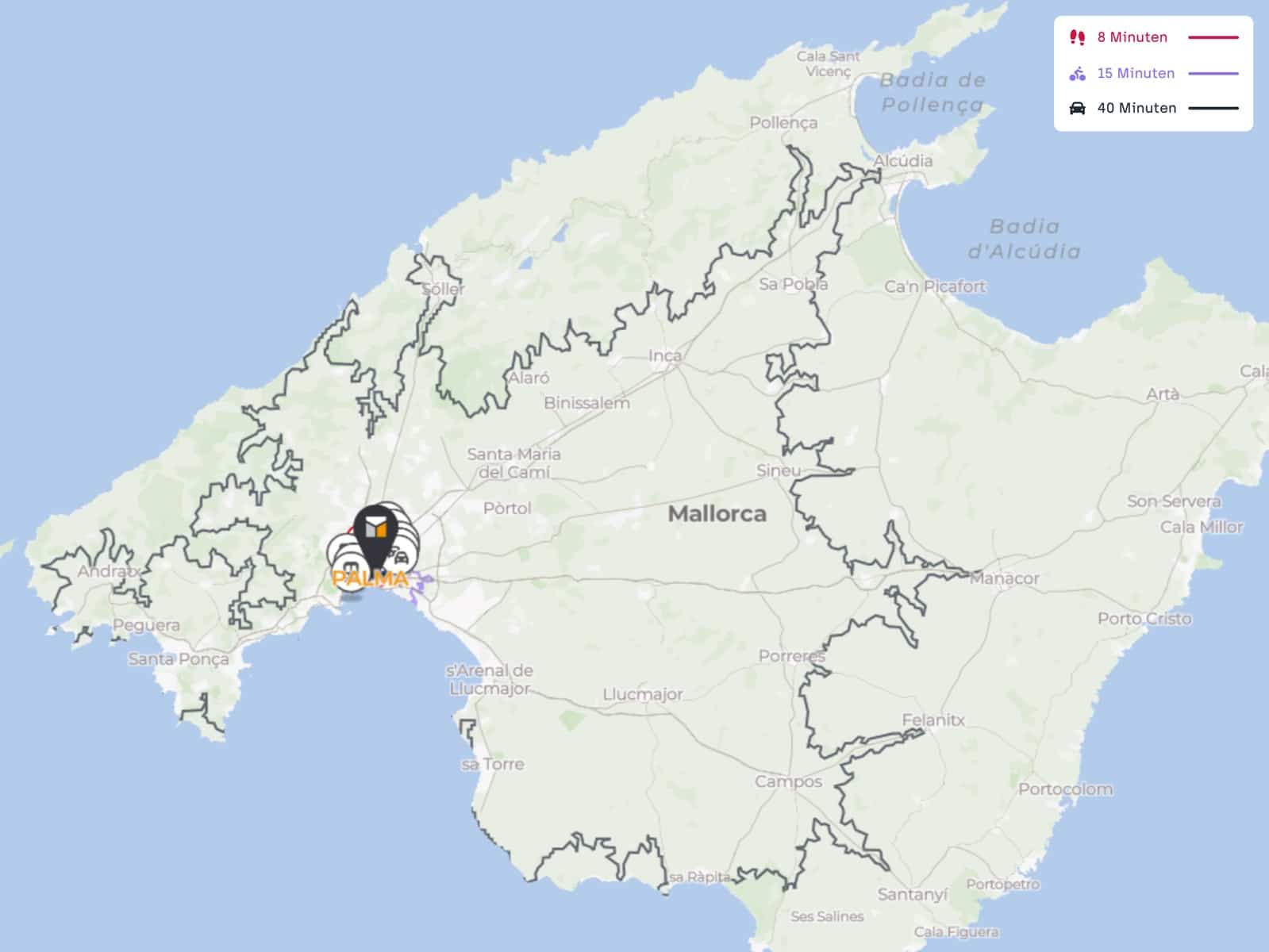Click the red footsteps walking icon in legend

tap(1077, 37)
